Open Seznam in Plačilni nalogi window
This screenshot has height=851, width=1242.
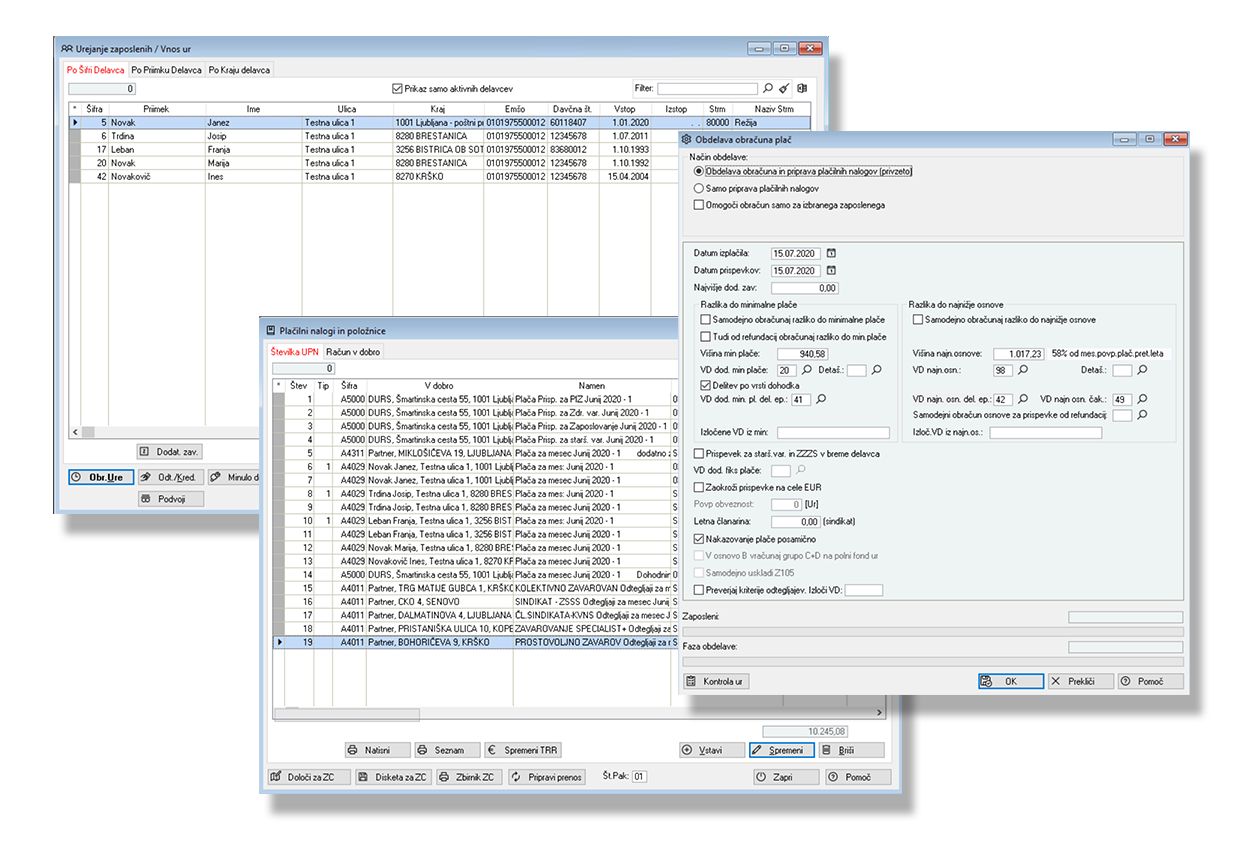(x=446, y=750)
